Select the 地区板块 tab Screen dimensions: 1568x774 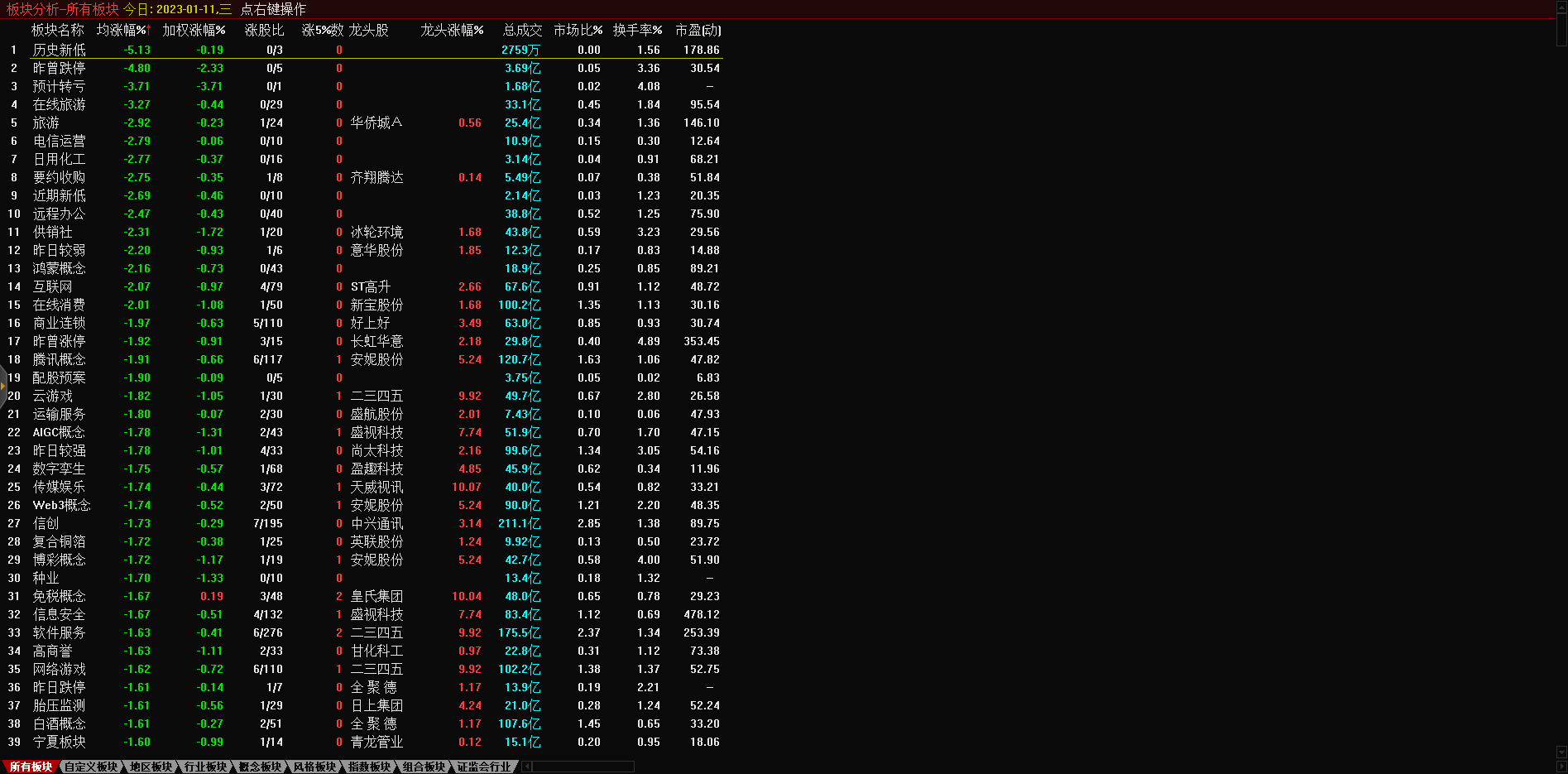[x=151, y=767]
